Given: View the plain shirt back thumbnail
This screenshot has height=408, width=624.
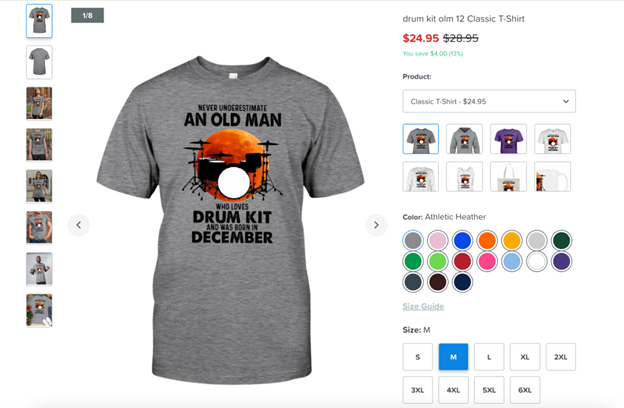Looking at the screenshot, I should [39, 62].
